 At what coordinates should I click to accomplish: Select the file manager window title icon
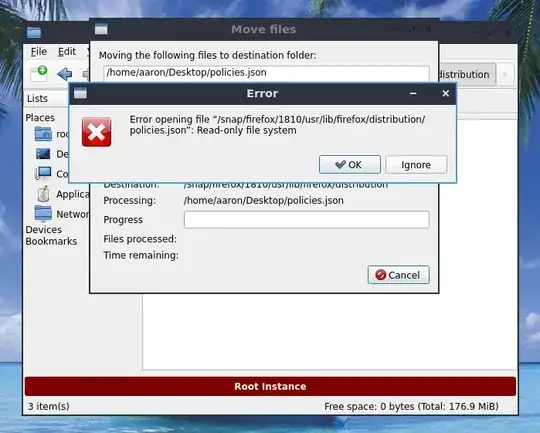tap(34, 33)
